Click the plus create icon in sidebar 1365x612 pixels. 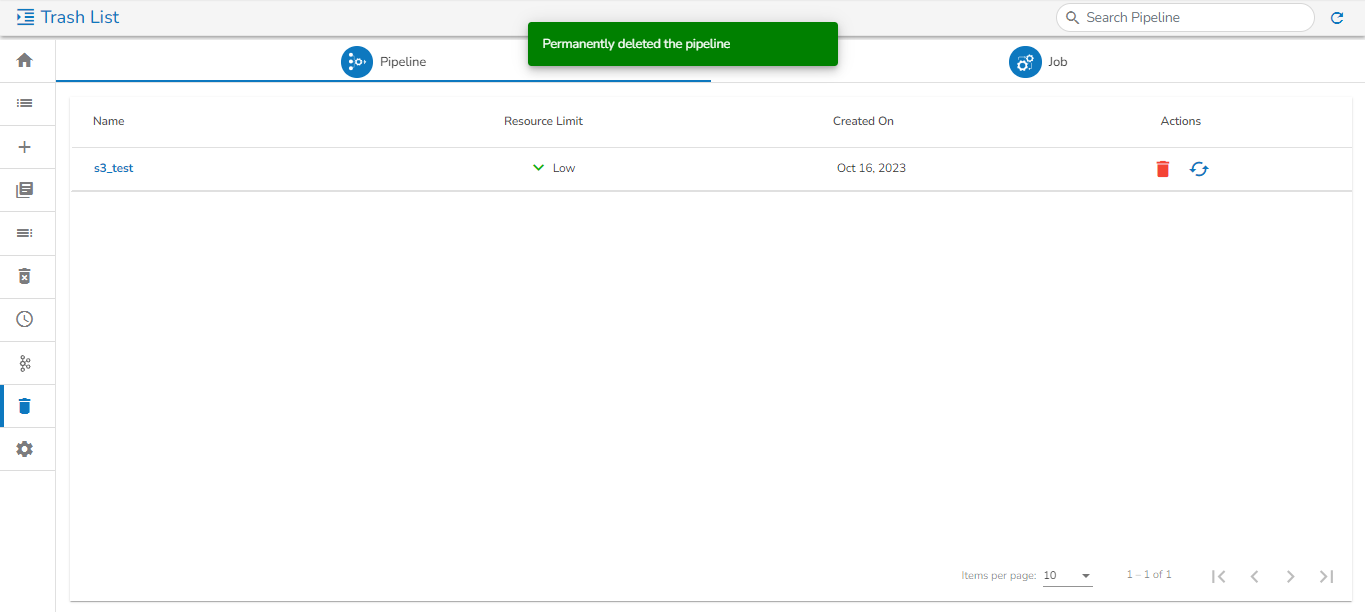click(25, 147)
